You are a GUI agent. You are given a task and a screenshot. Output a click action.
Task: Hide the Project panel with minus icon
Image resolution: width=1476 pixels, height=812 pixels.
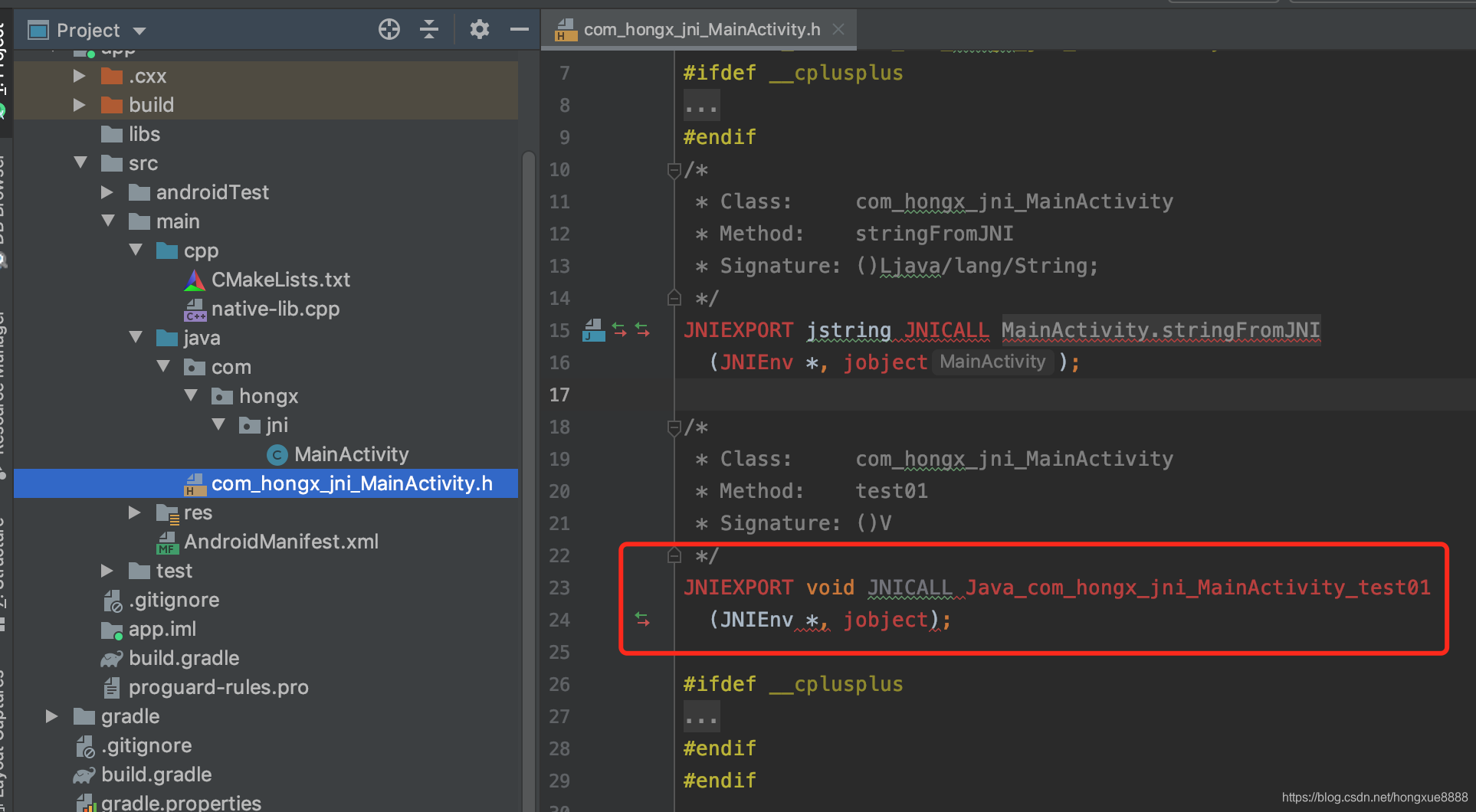(520, 30)
